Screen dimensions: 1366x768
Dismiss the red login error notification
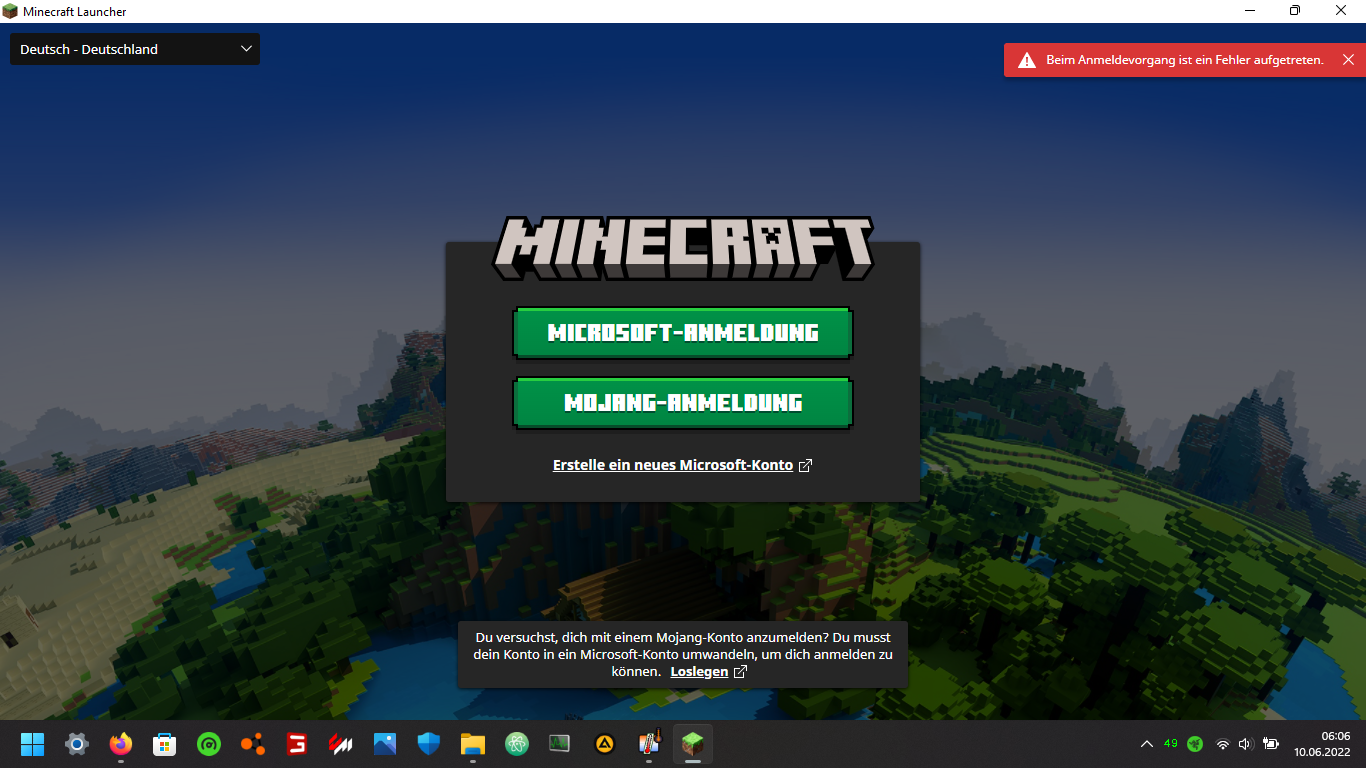click(1348, 60)
